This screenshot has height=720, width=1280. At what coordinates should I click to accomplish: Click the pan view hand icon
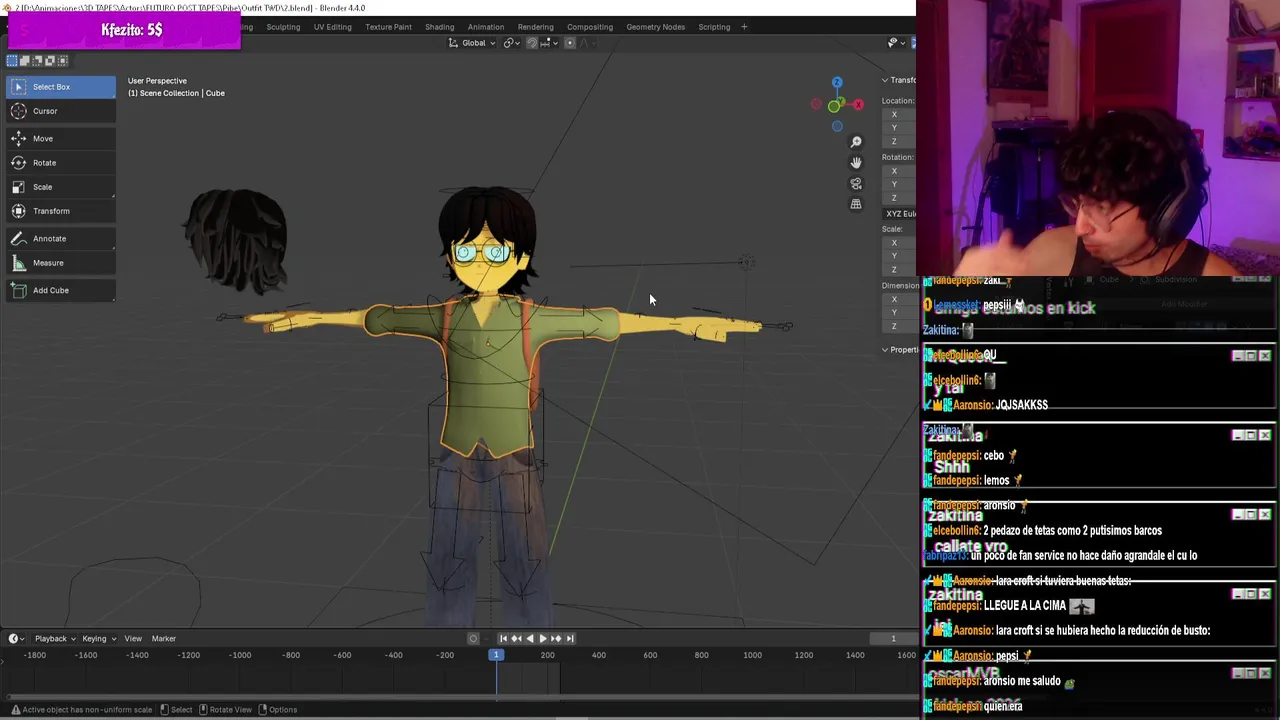[x=856, y=163]
